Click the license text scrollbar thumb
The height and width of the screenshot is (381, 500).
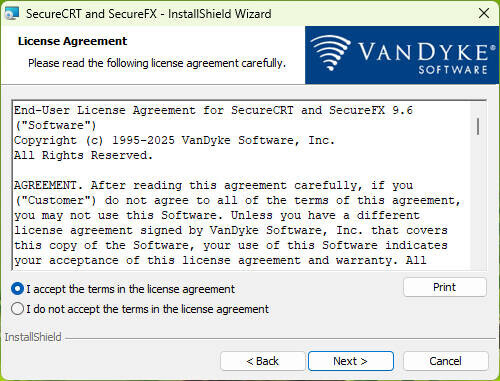[x=478, y=126]
